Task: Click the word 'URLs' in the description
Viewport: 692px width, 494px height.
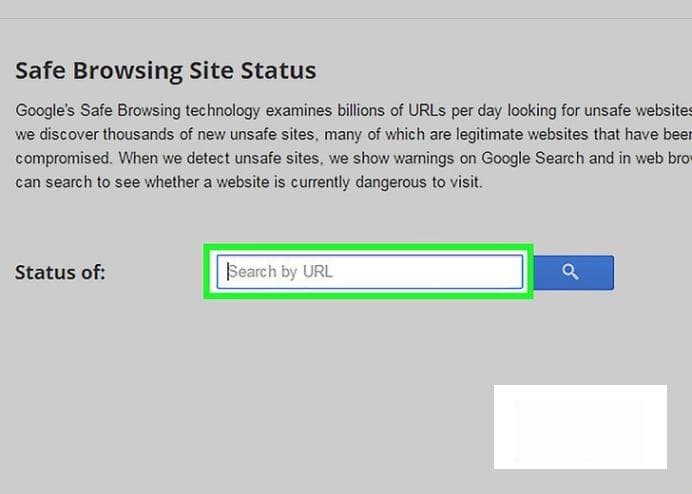Action: tap(427, 110)
